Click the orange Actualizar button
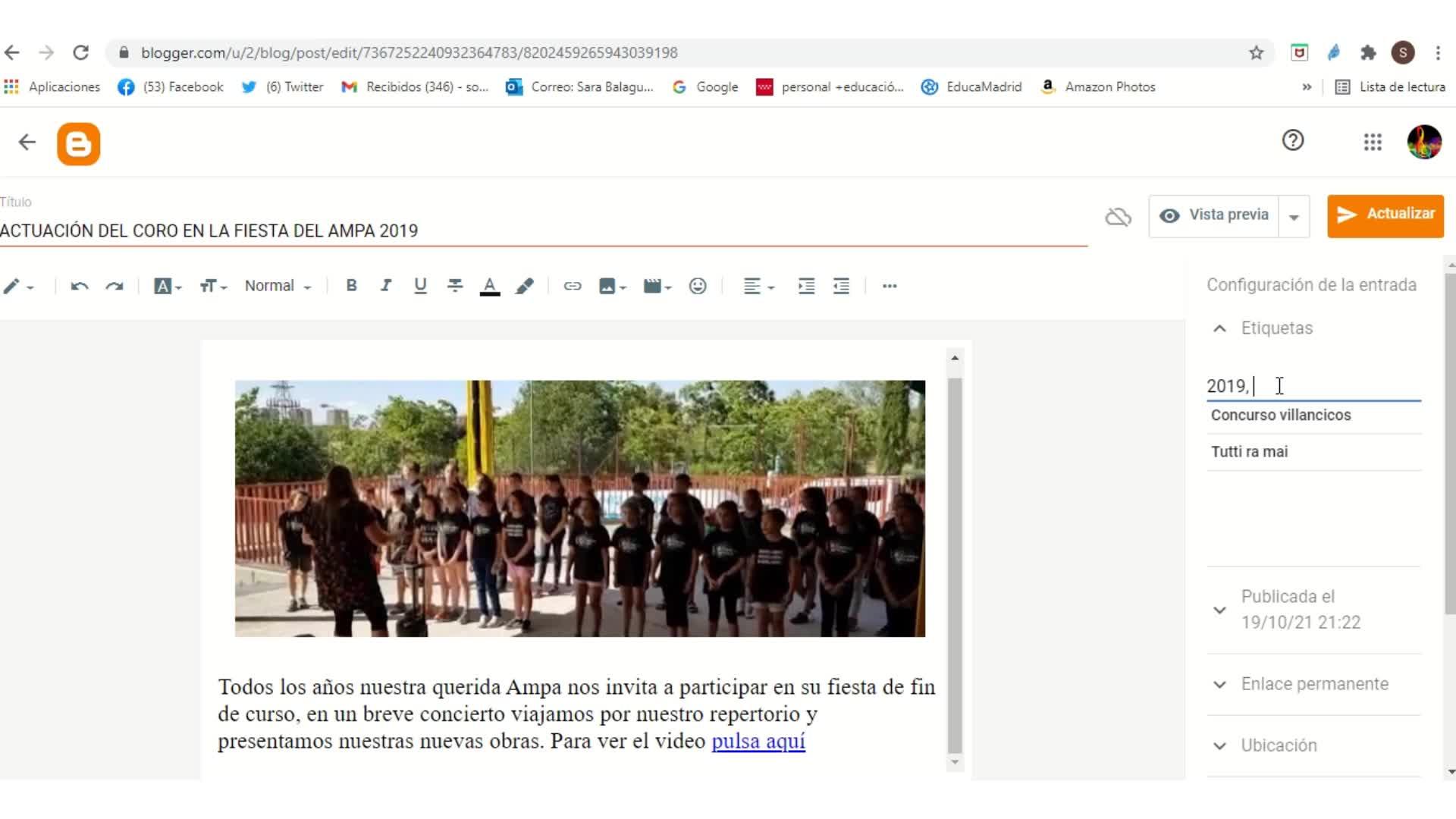The image size is (1456, 819). click(x=1385, y=215)
